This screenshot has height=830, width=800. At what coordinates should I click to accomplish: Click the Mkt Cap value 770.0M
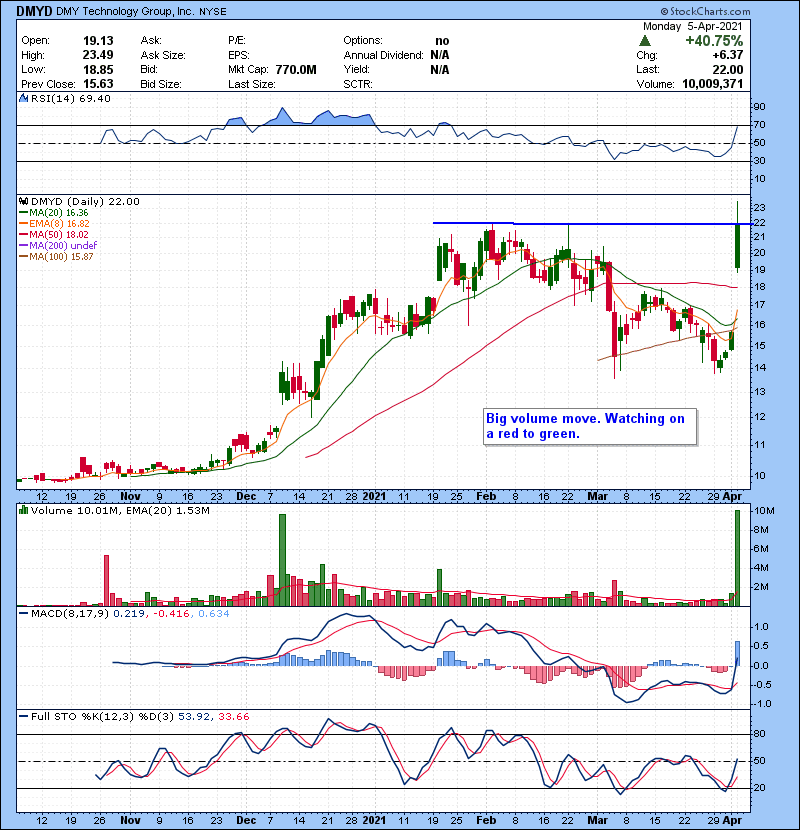[296, 69]
